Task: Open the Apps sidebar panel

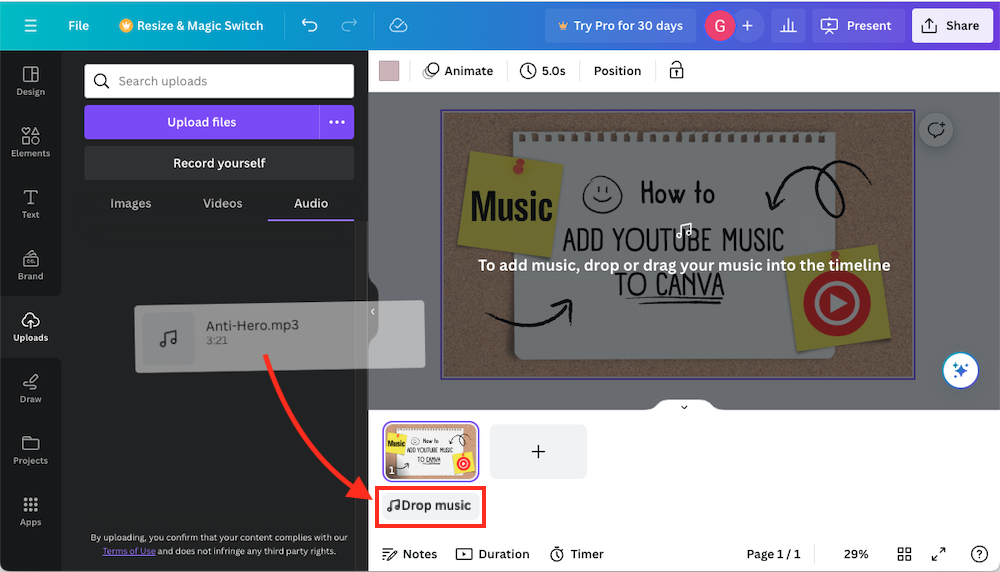Action: (30, 510)
